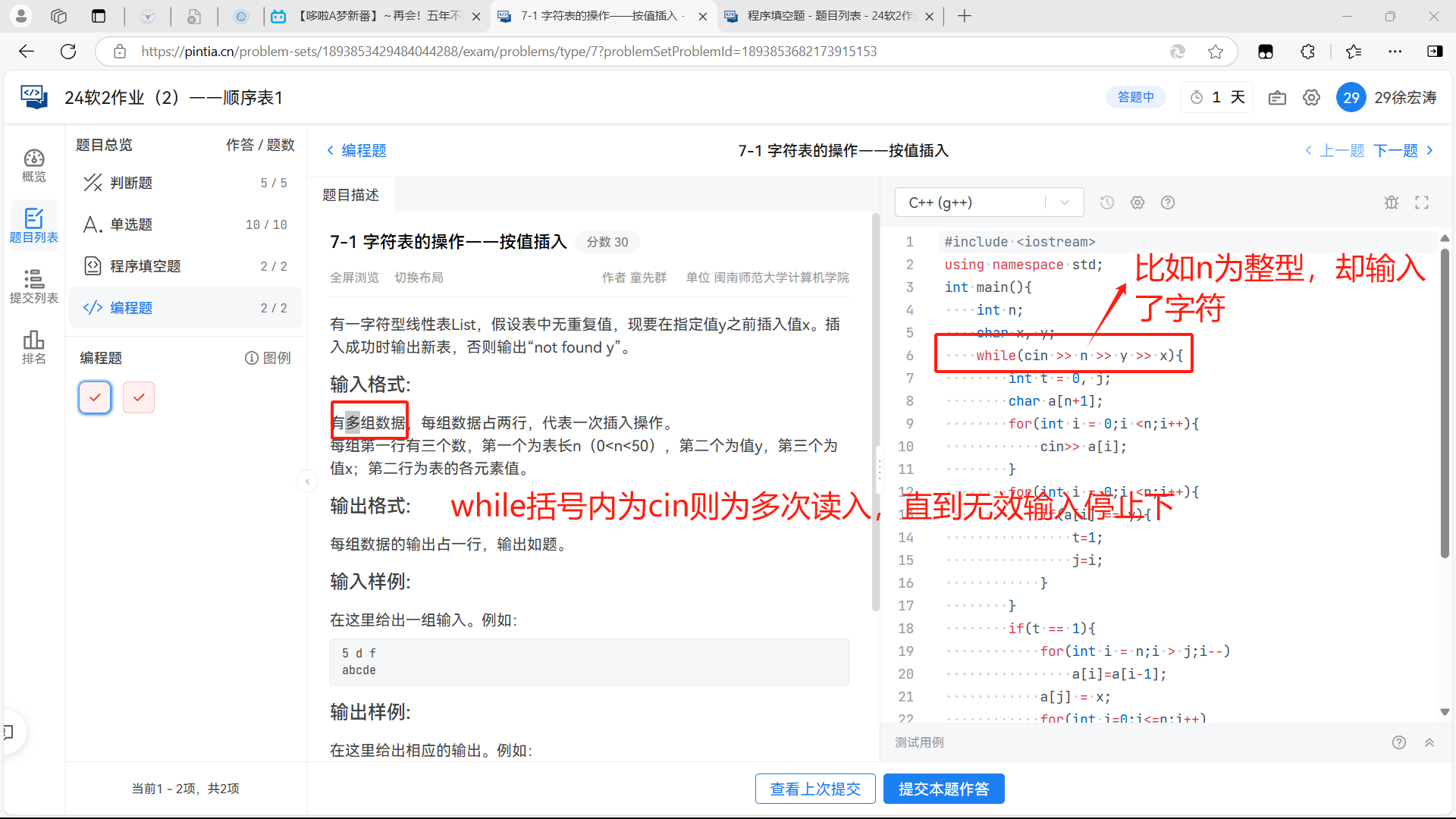Expand the 测试用例 test case panel
Screen dimensions: 1456x819
(1429, 742)
